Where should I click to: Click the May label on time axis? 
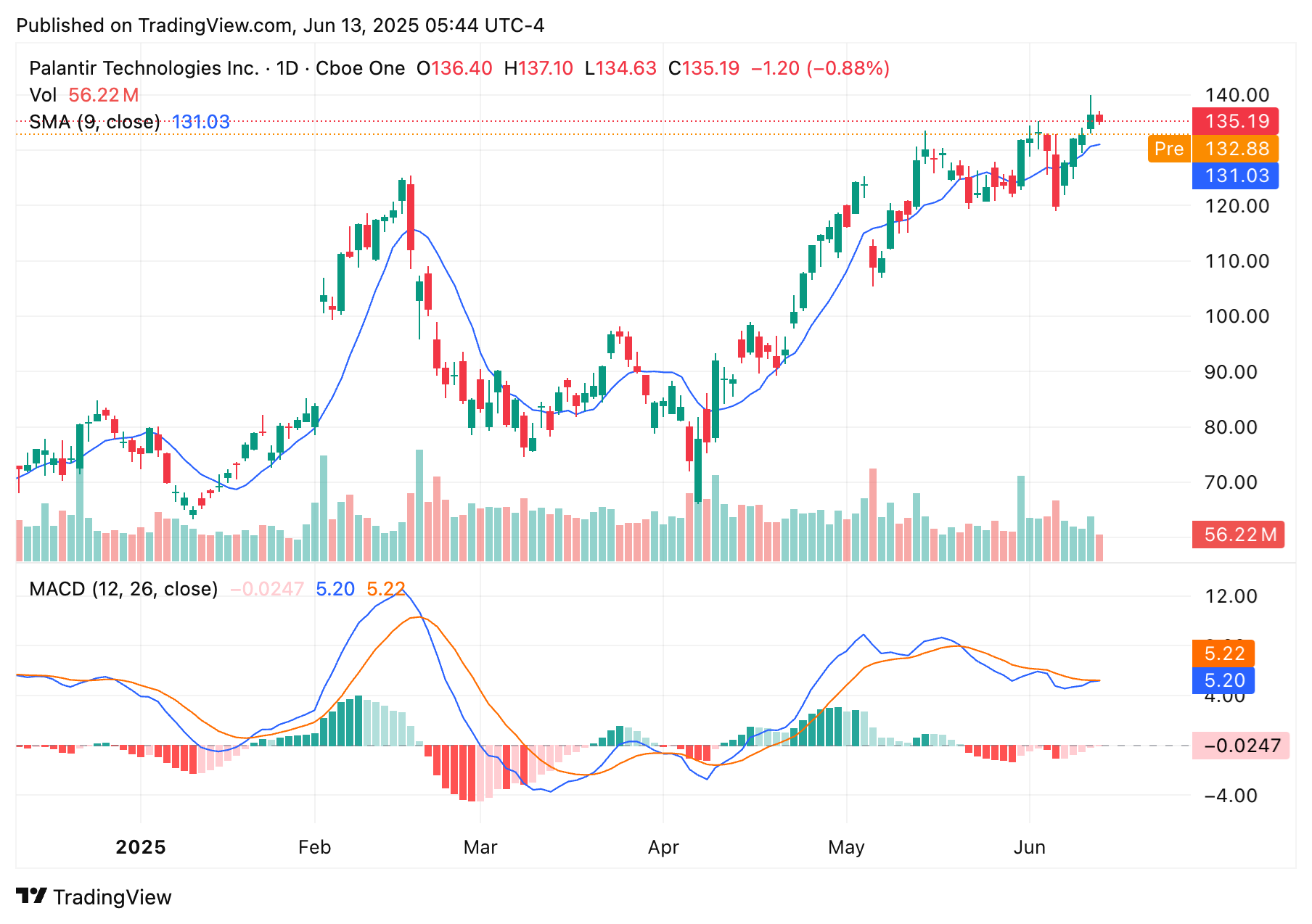[846, 847]
